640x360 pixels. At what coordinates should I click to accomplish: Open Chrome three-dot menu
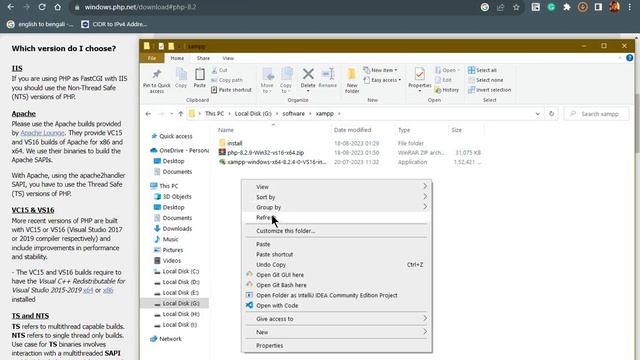pos(630,7)
